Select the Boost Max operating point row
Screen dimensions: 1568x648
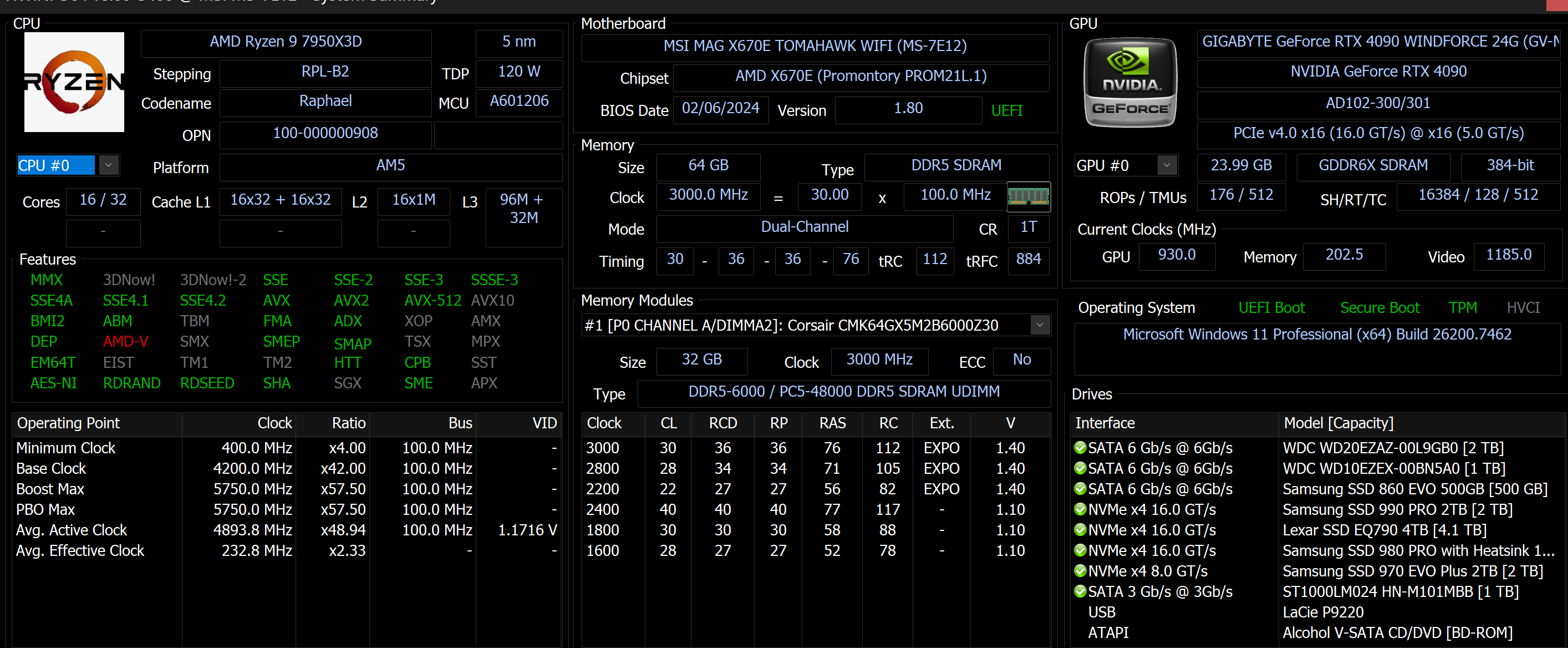(x=50, y=489)
